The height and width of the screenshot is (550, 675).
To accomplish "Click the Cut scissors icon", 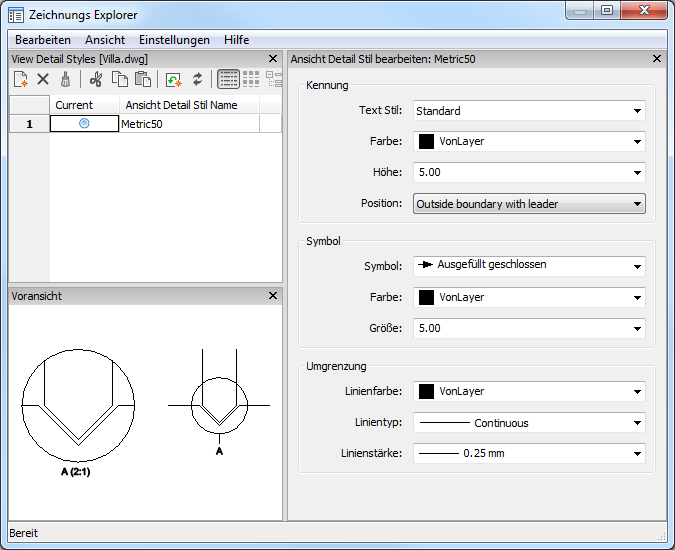I will coord(96,79).
